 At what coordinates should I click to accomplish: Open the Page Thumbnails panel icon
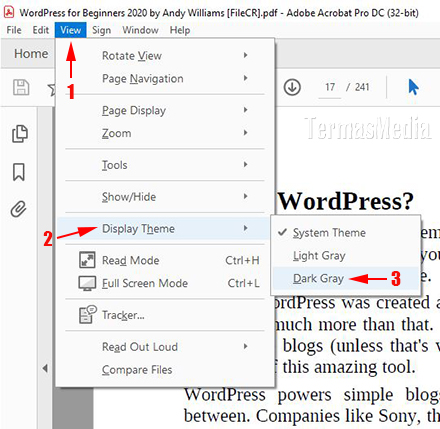[20, 134]
